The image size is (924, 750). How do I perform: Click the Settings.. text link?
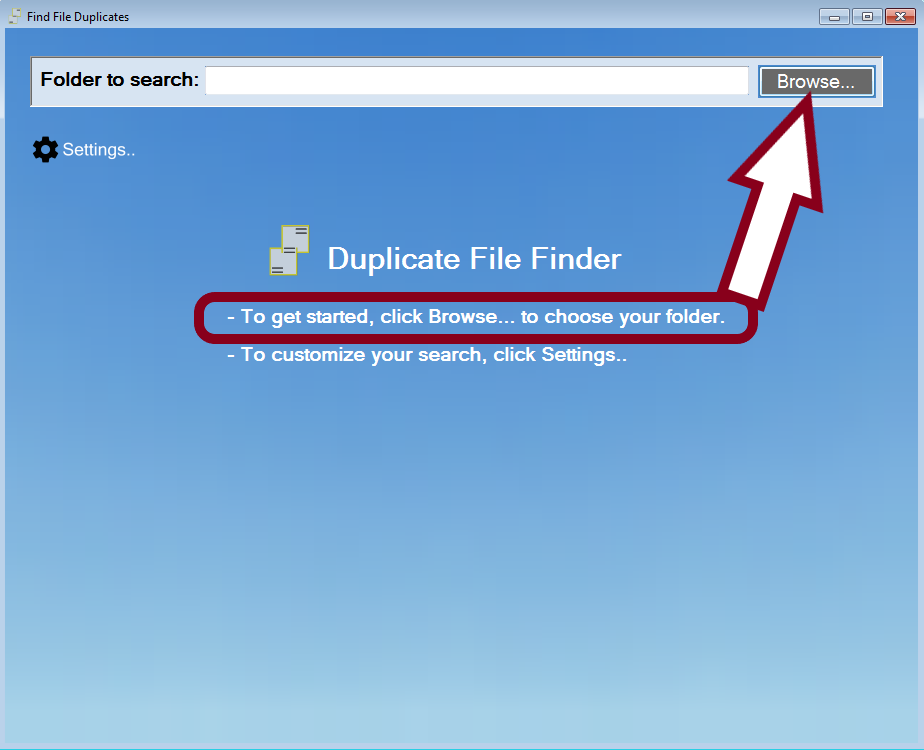[x=98, y=150]
